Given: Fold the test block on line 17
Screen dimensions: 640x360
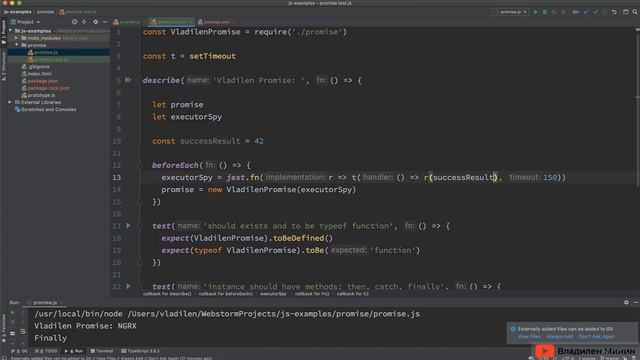Looking at the screenshot, I should pyautogui.click(x=140, y=226).
